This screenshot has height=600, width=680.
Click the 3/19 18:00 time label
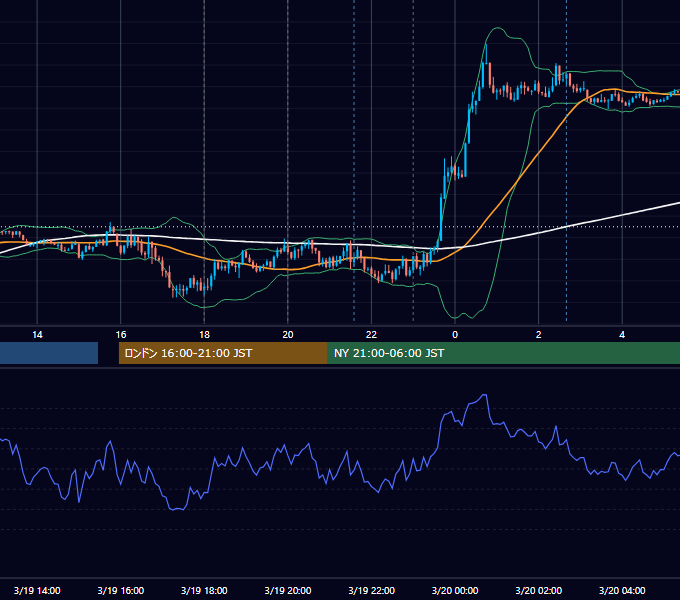(204, 590)
